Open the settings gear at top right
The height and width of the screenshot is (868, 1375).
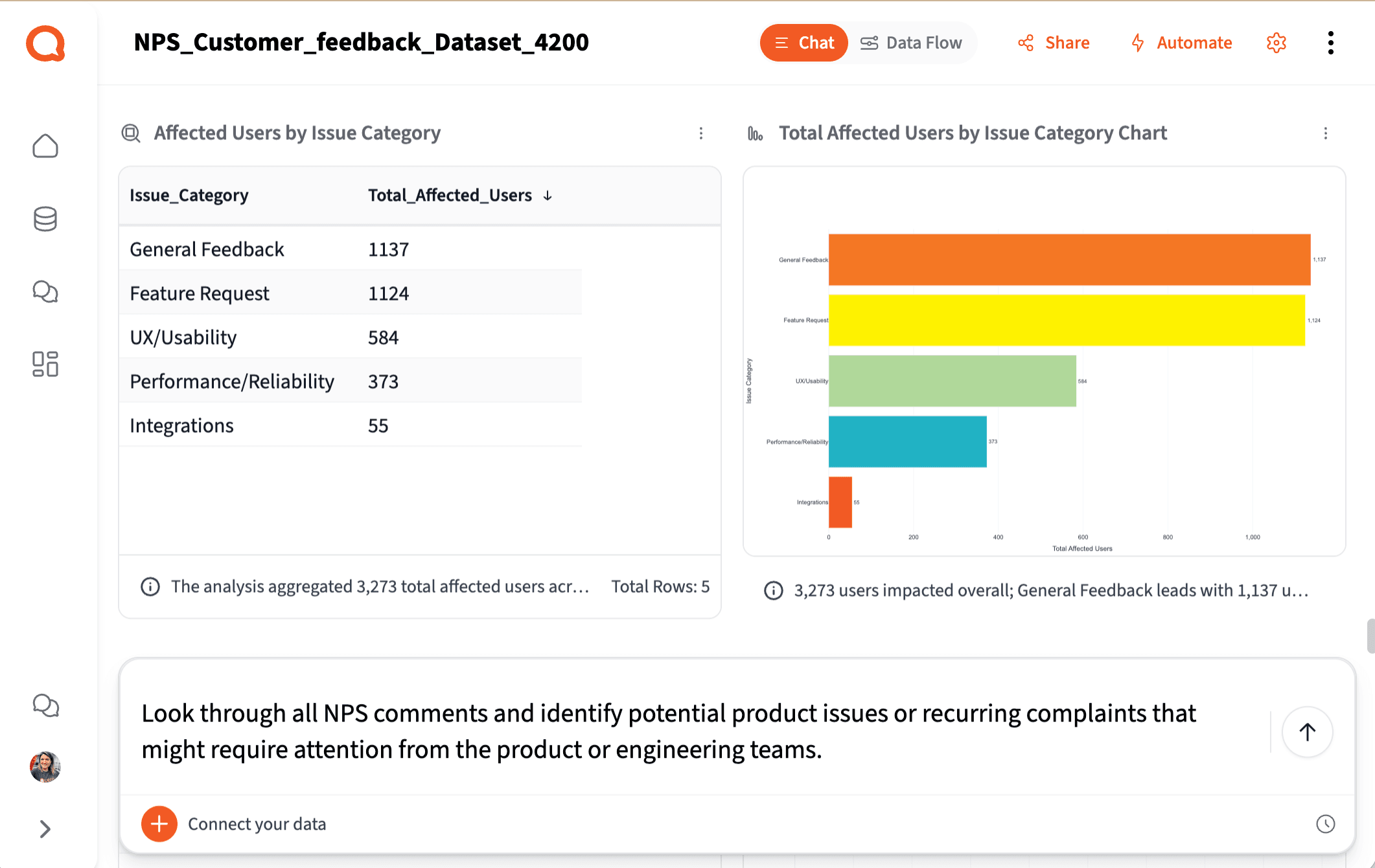coord(1276,43)
